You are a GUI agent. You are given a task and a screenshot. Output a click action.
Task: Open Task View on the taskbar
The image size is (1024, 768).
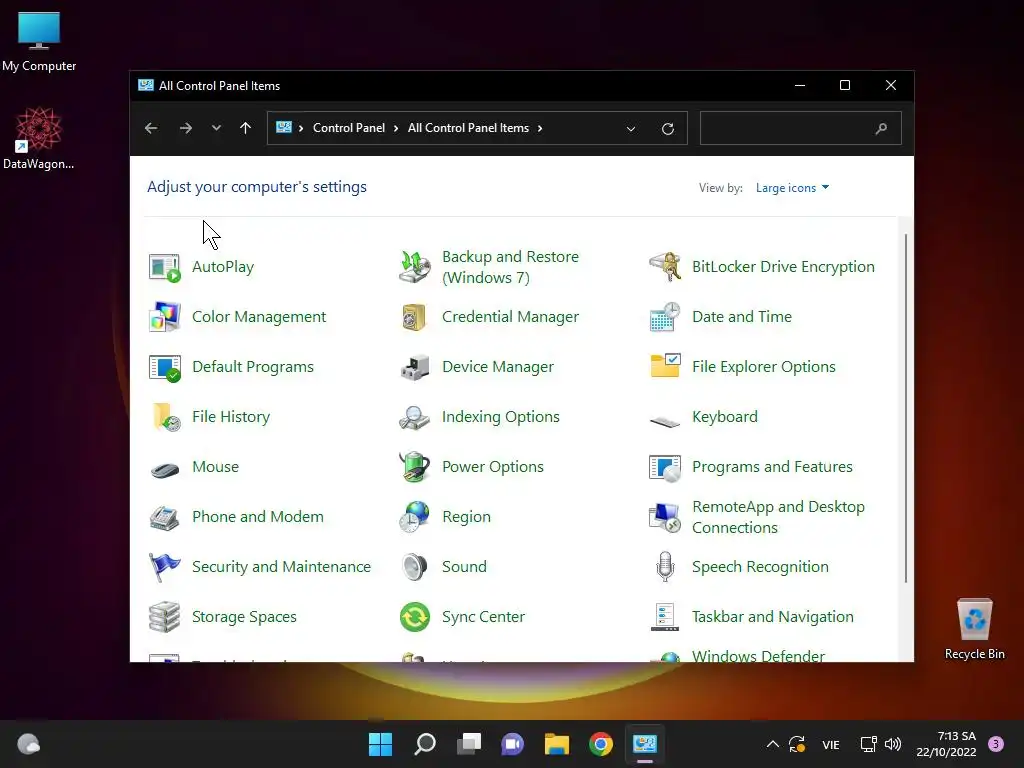(469, 744)
